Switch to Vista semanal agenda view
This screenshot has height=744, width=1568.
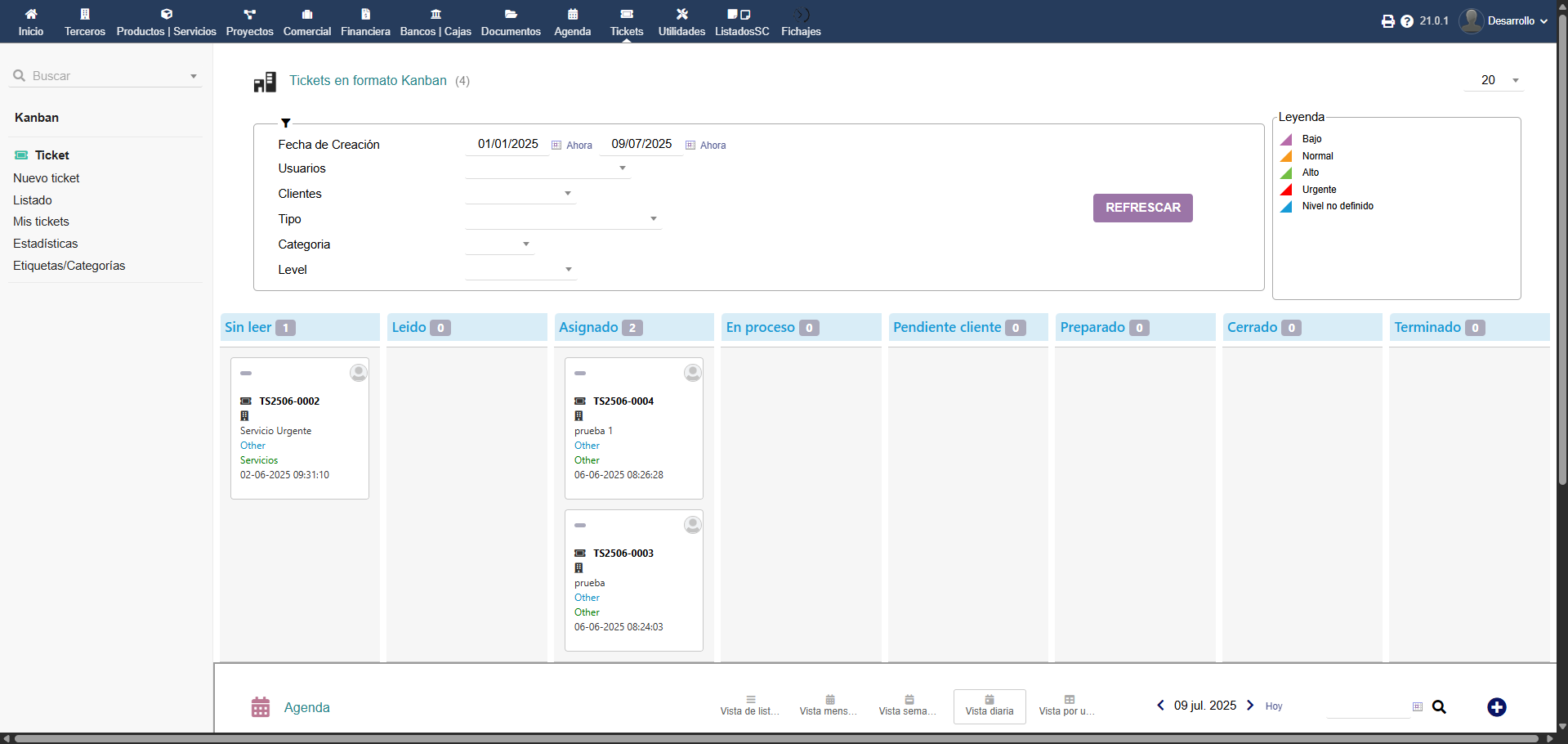click(909, 706)
